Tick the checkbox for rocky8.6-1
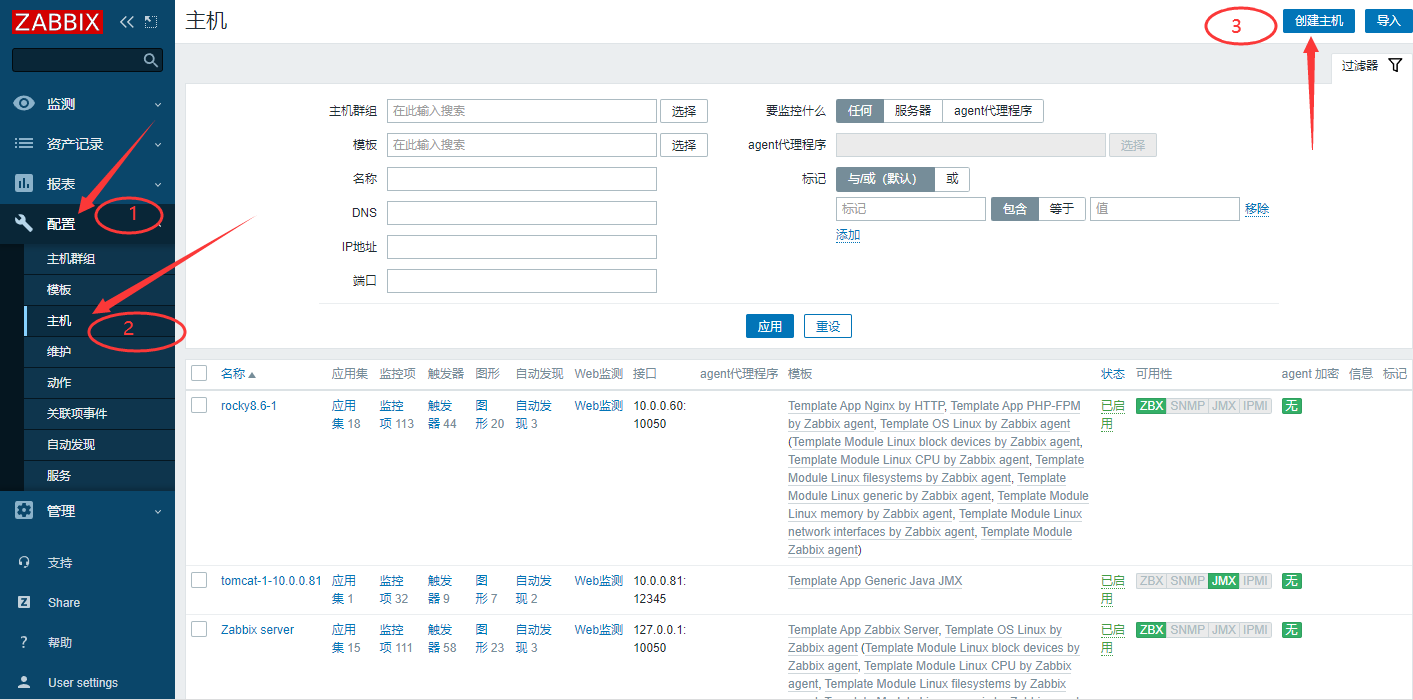Screen dimensions: 1413x700 [199, 405]
